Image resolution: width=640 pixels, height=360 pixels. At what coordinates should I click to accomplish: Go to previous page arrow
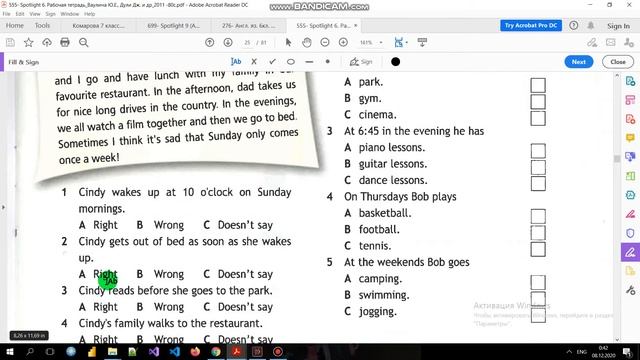(209, 42)
